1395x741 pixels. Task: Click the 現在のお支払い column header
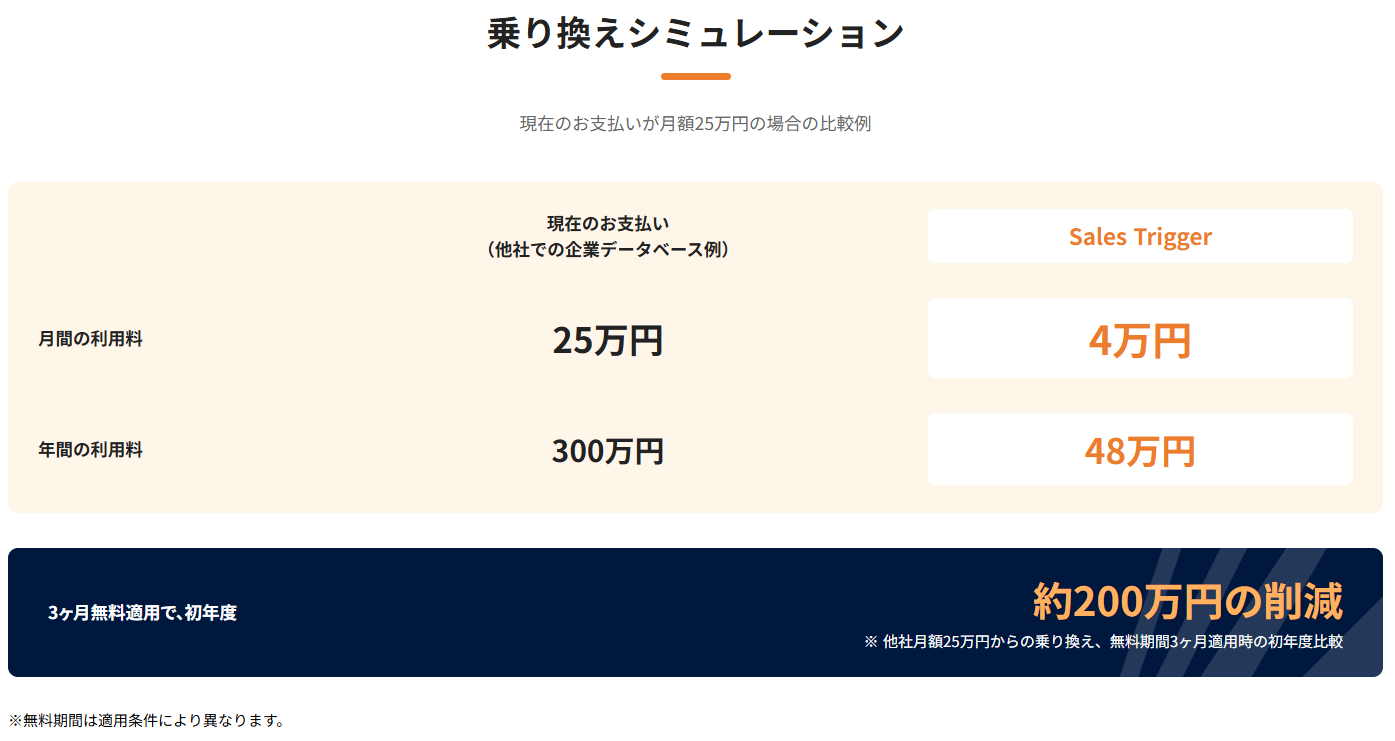pyautogui.click(x=608, y=224)
